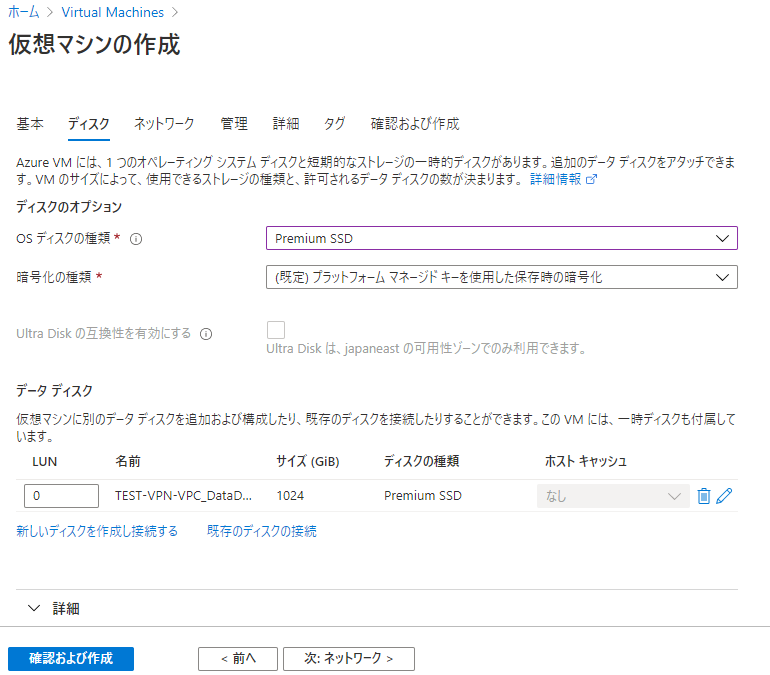Viewport: 770px width, 675px height.
Task: Go to the タグ tab
Action: coord(334,124)
